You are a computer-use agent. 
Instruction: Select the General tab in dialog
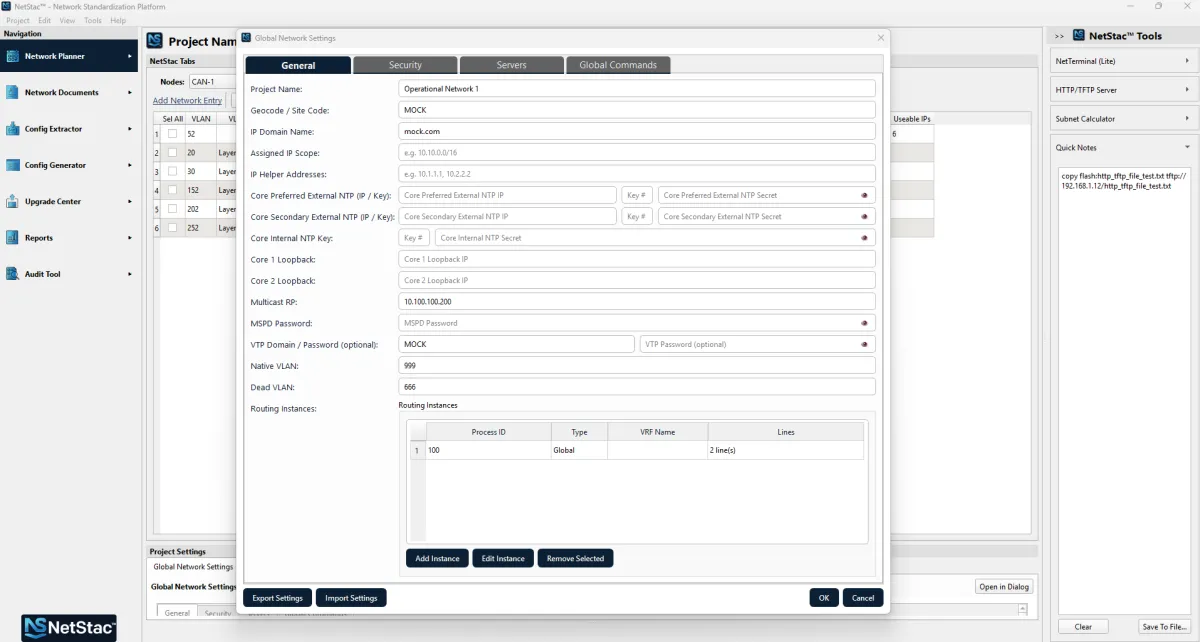click(x=298, y=65)
